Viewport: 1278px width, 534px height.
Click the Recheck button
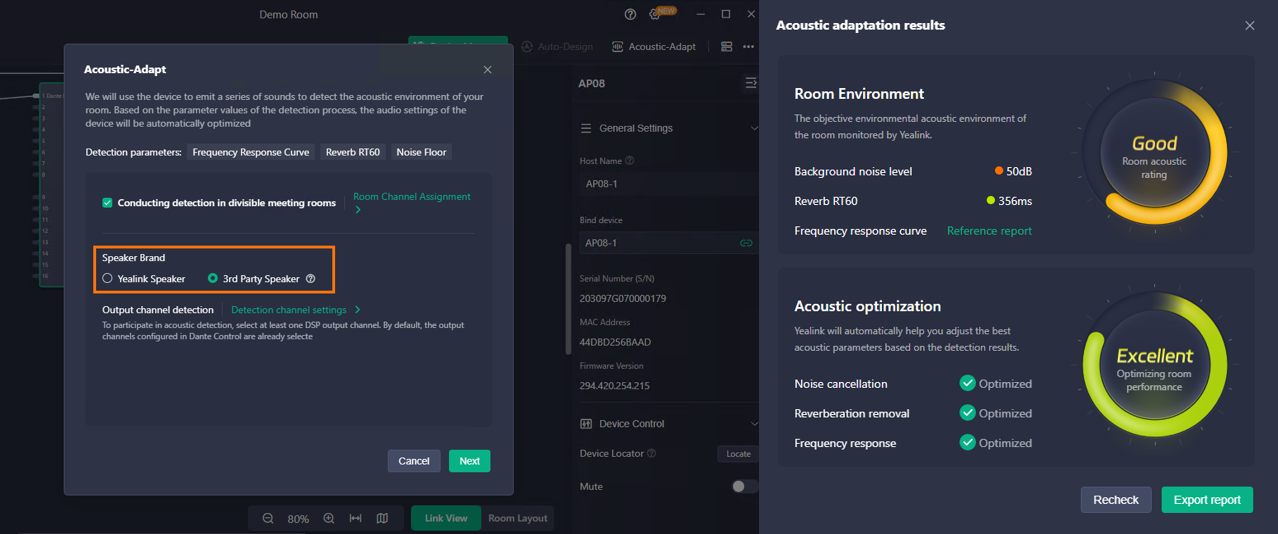coord(1116,500)
